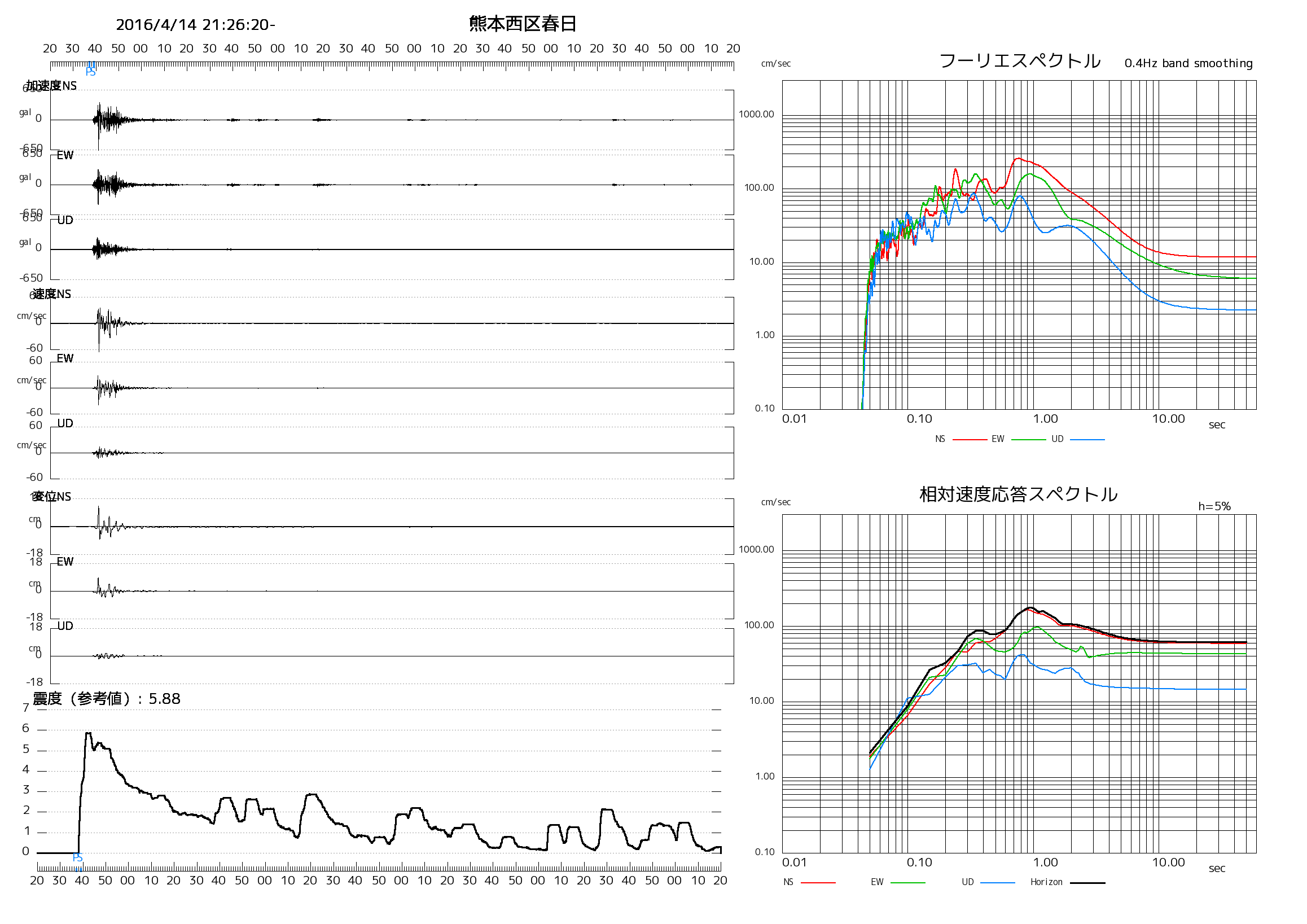Click the 0.01 period tick under response spectrum
The height and width of the screenshot is (924, 1307).
point(794,862)
